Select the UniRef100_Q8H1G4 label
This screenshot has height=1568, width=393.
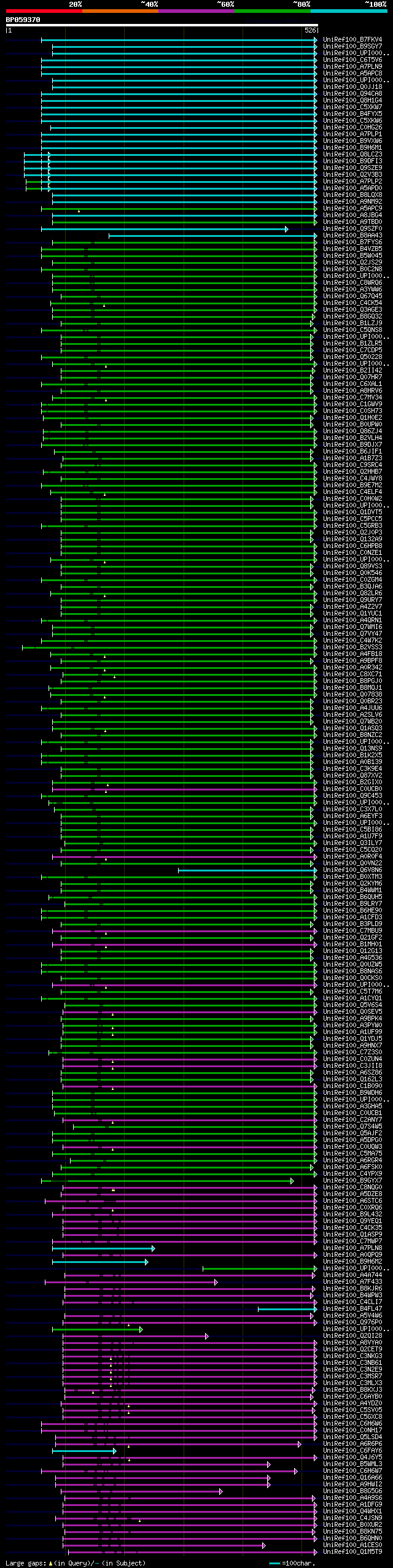click(x=352, y=101)
